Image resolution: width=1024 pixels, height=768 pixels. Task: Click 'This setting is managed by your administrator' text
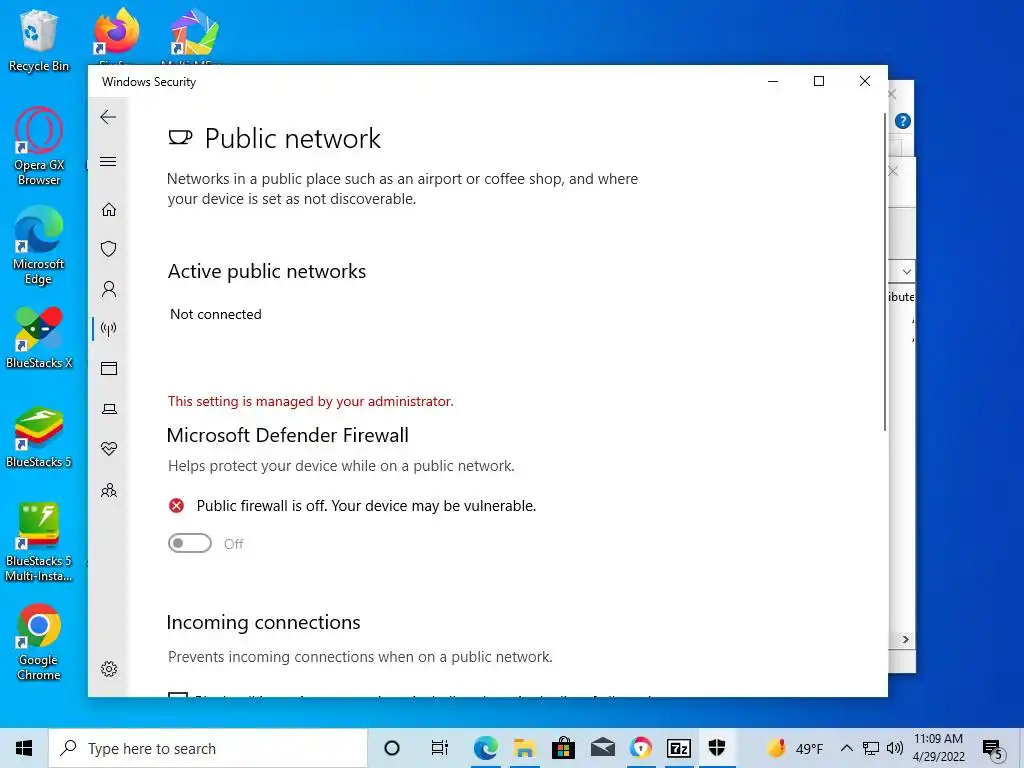point(310,401)
